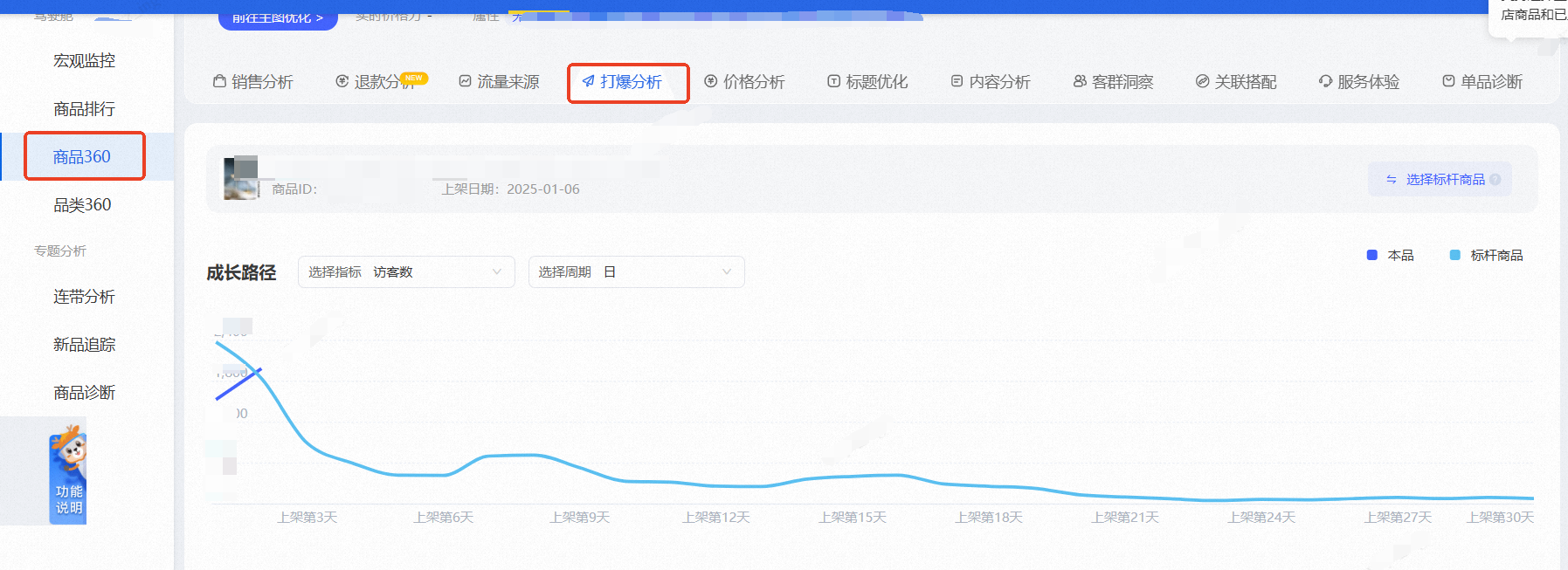Toggle 本品 legend series visibility
1568x570 pixels.
[x=1390, y=255]
